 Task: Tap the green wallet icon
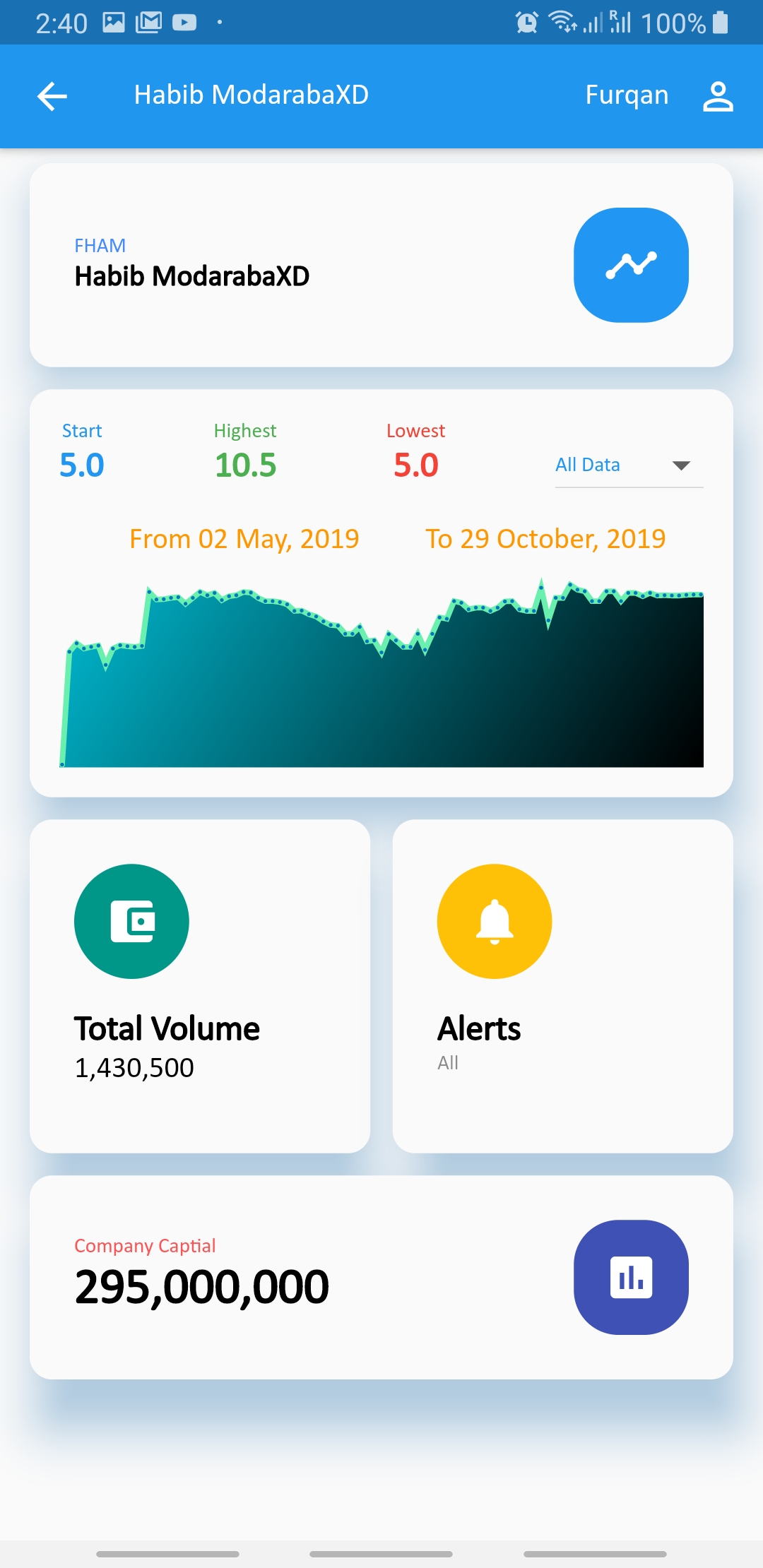pyautogui.click(x=131, y=921)
